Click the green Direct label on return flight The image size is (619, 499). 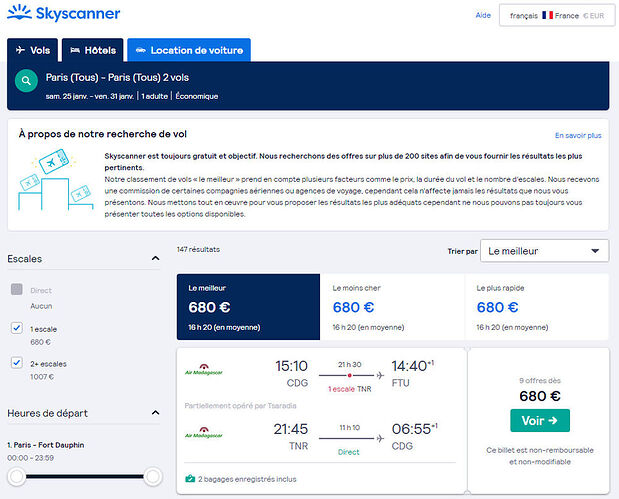[x=349, y=452]
